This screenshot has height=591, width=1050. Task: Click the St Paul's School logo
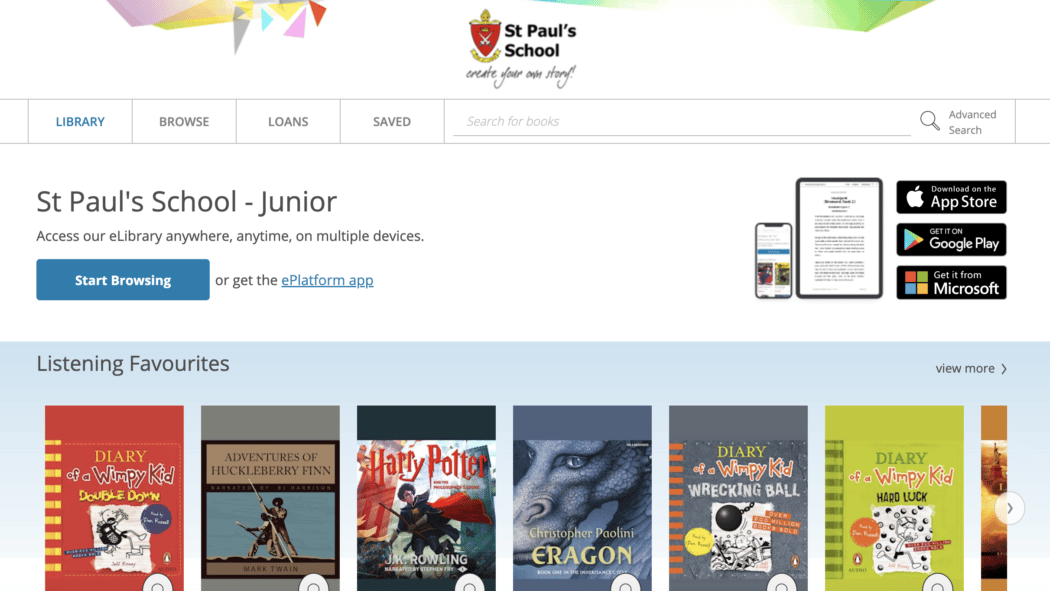coord(522,49)
